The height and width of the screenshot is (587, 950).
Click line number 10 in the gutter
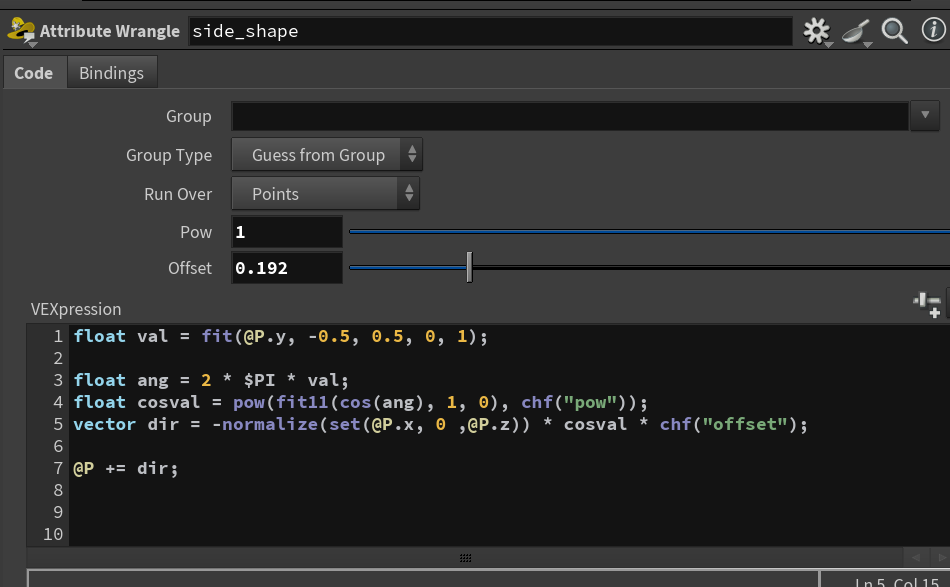(53, 534)
